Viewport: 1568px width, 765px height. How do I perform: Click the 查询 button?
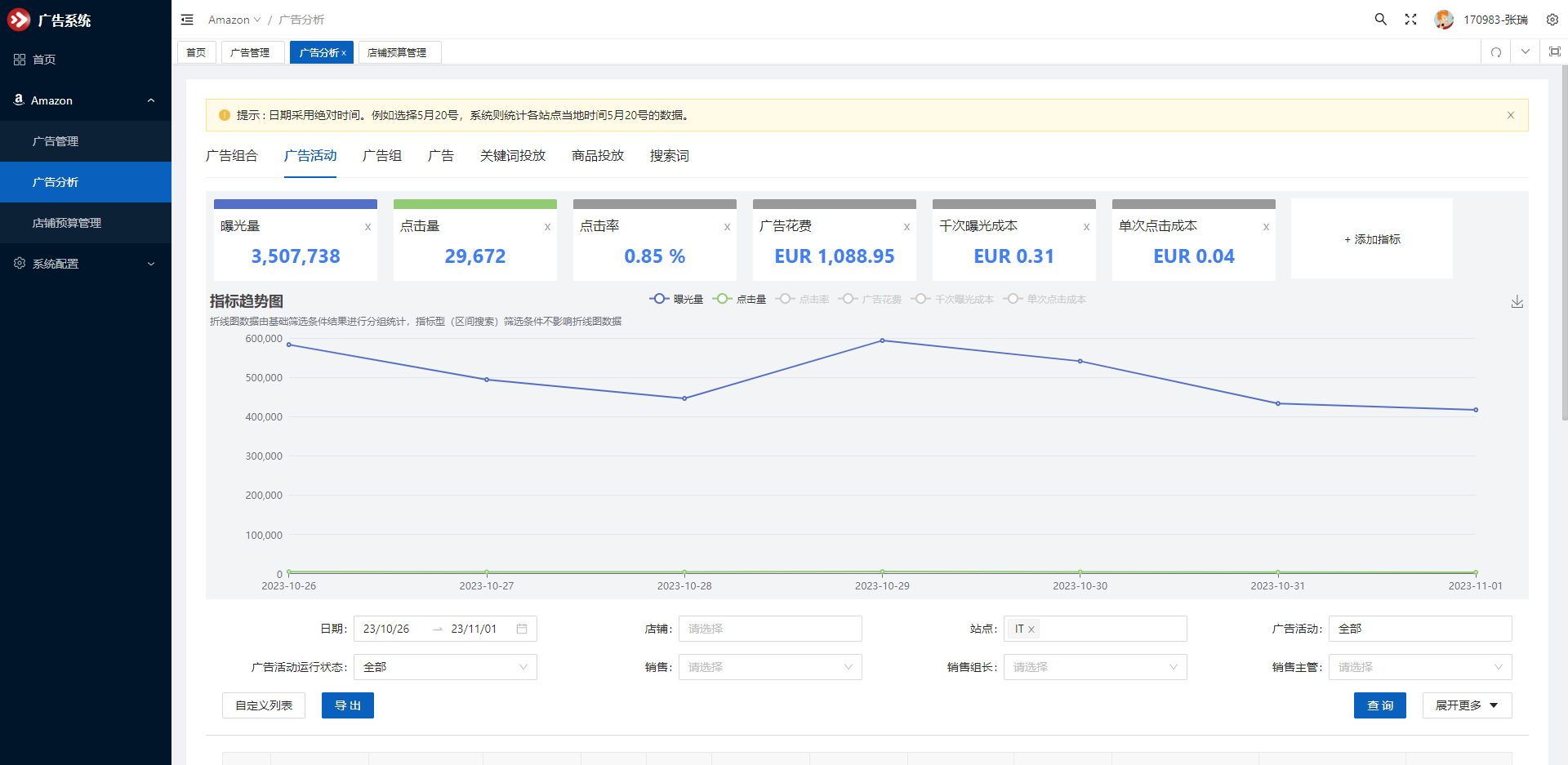(1379, 705)
